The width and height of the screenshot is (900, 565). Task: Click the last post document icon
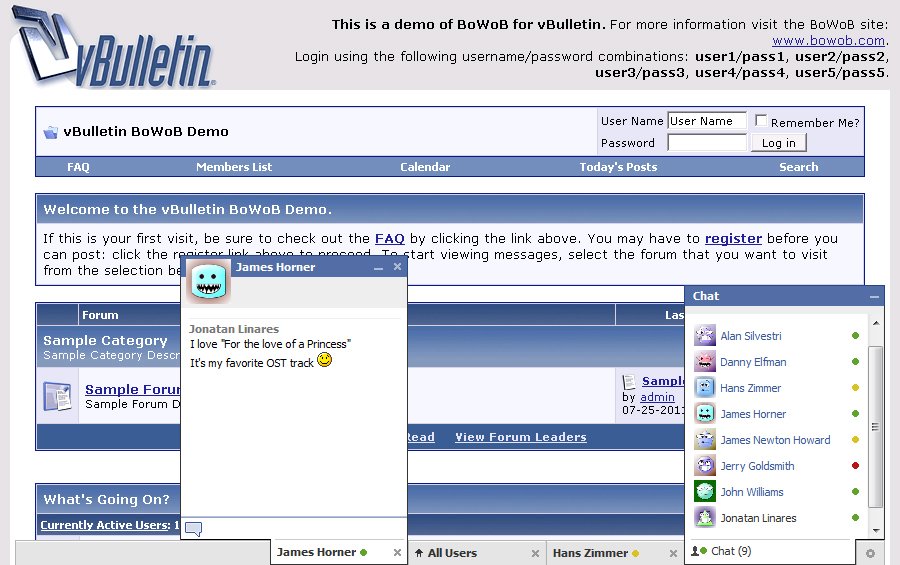click(629, 382)
